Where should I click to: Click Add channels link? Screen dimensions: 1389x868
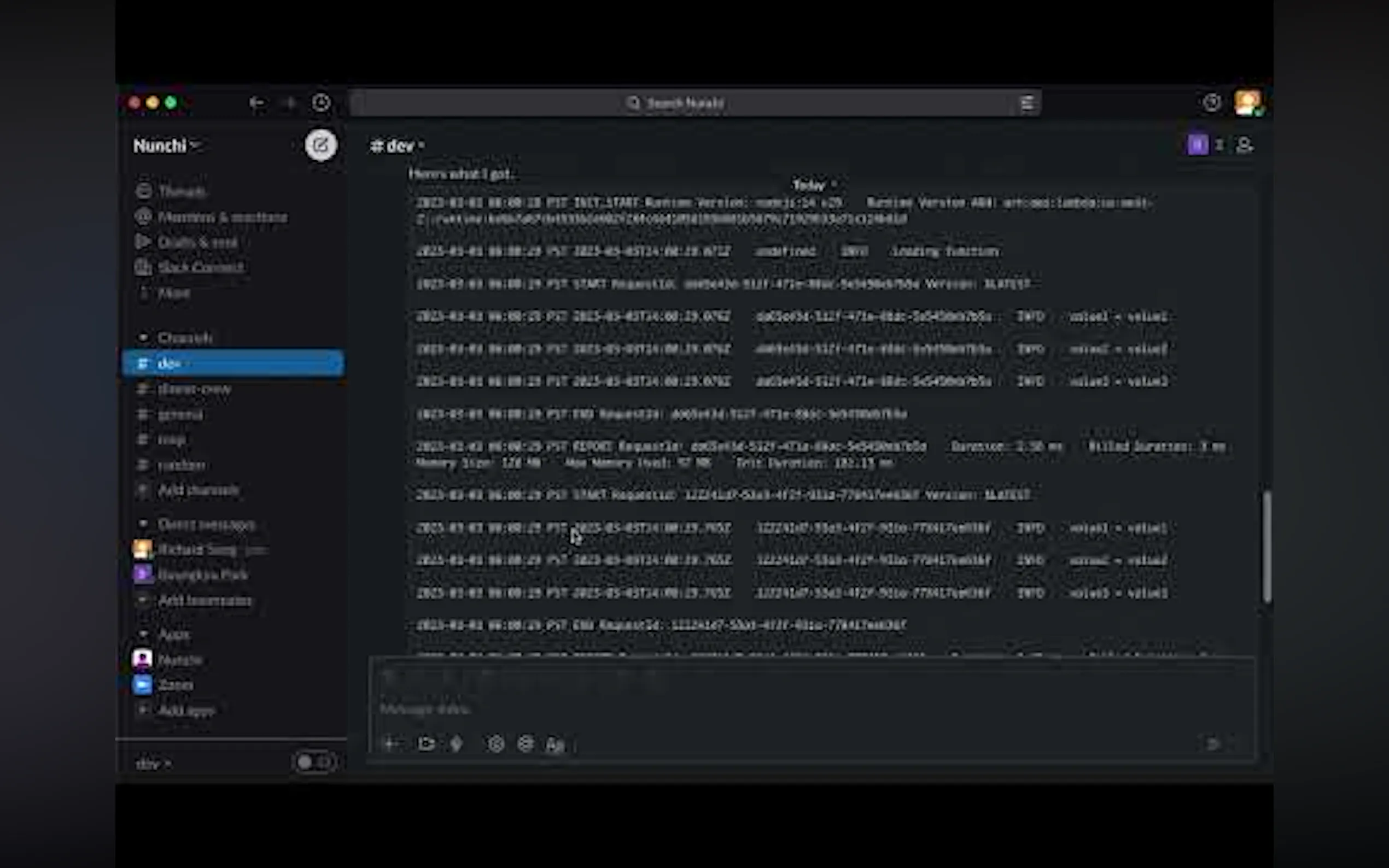[197, 490]
